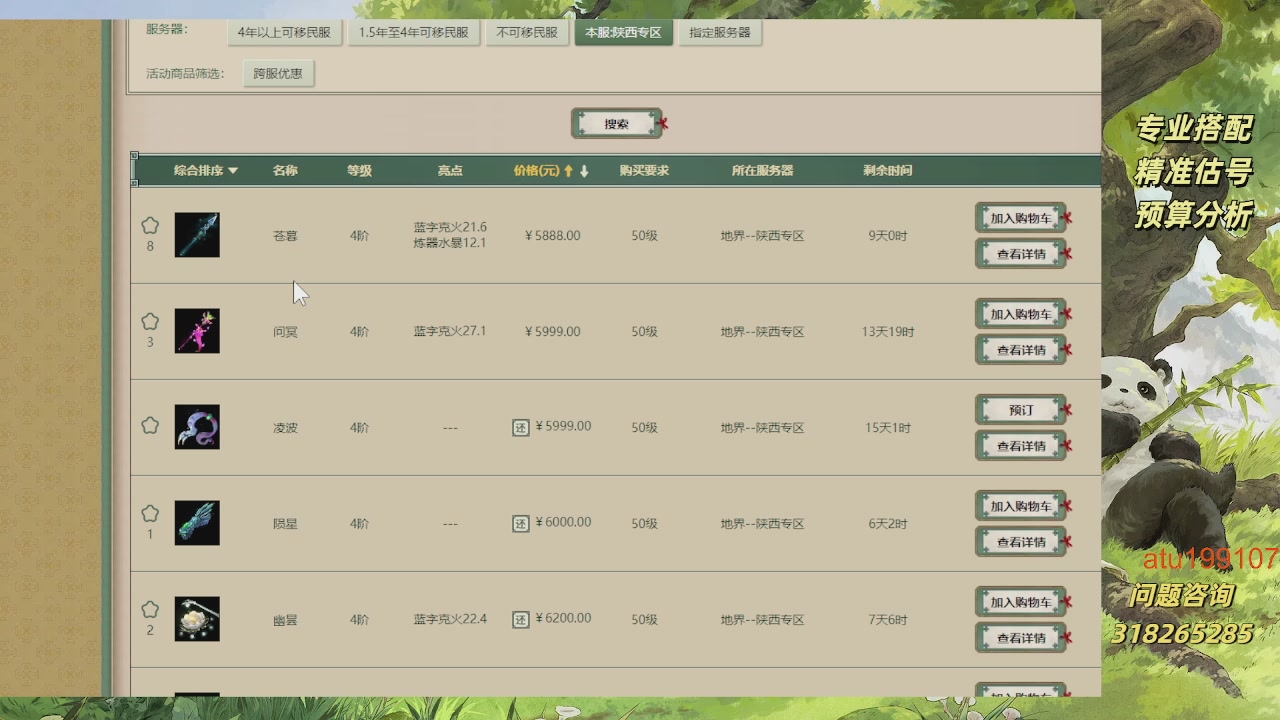
Task: Open the 综合排序 sort dropdown
Action: pos(206,171)
